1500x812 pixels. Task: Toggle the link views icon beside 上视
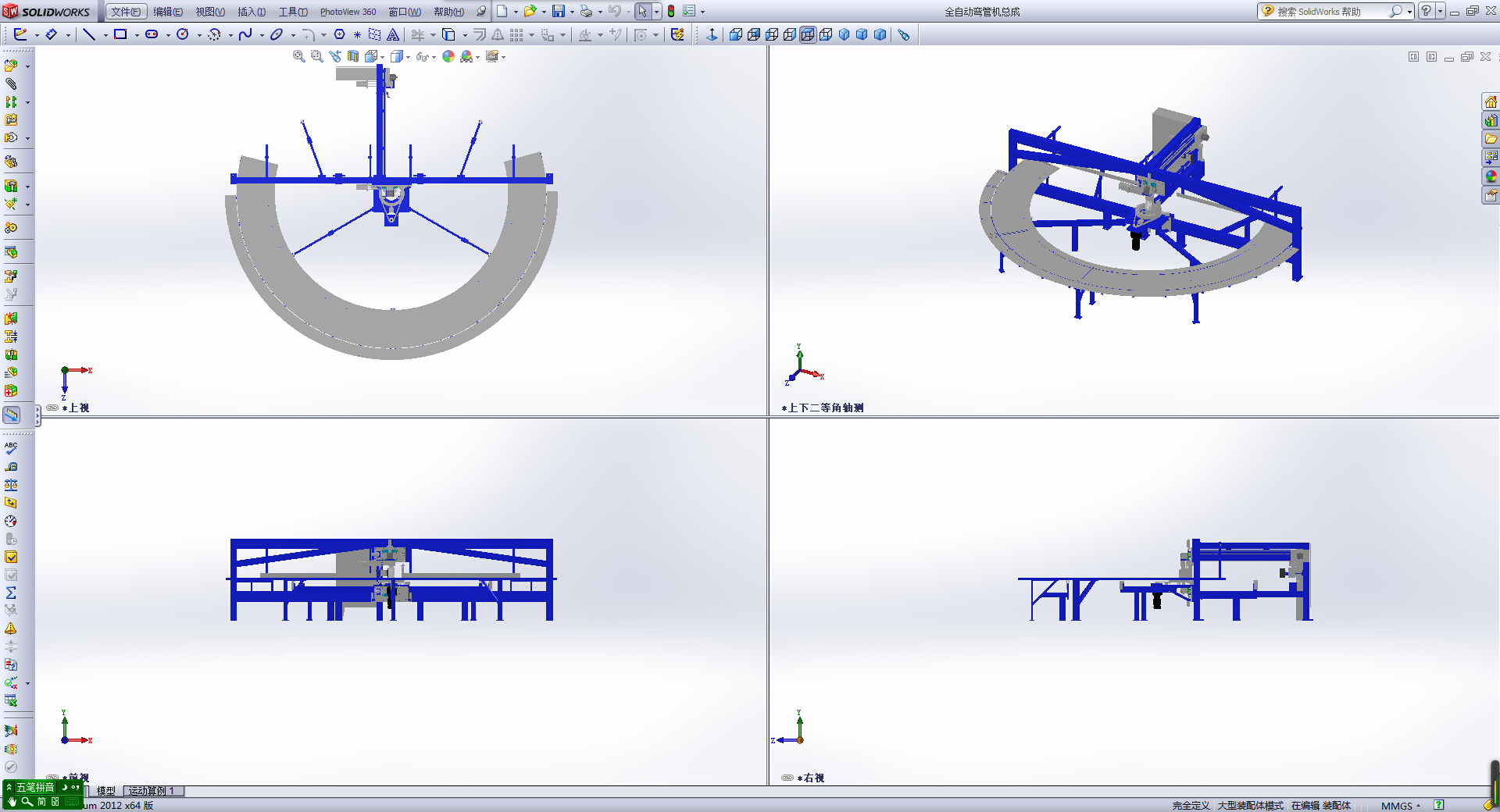pos(52,408)
